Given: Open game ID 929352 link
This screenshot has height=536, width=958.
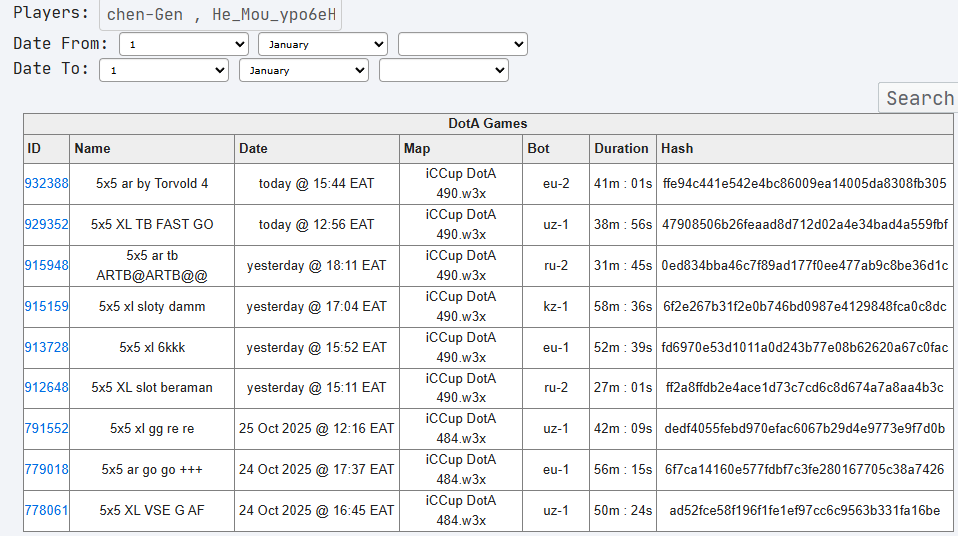Looking at the screenshot, I should tap(47, 224).
